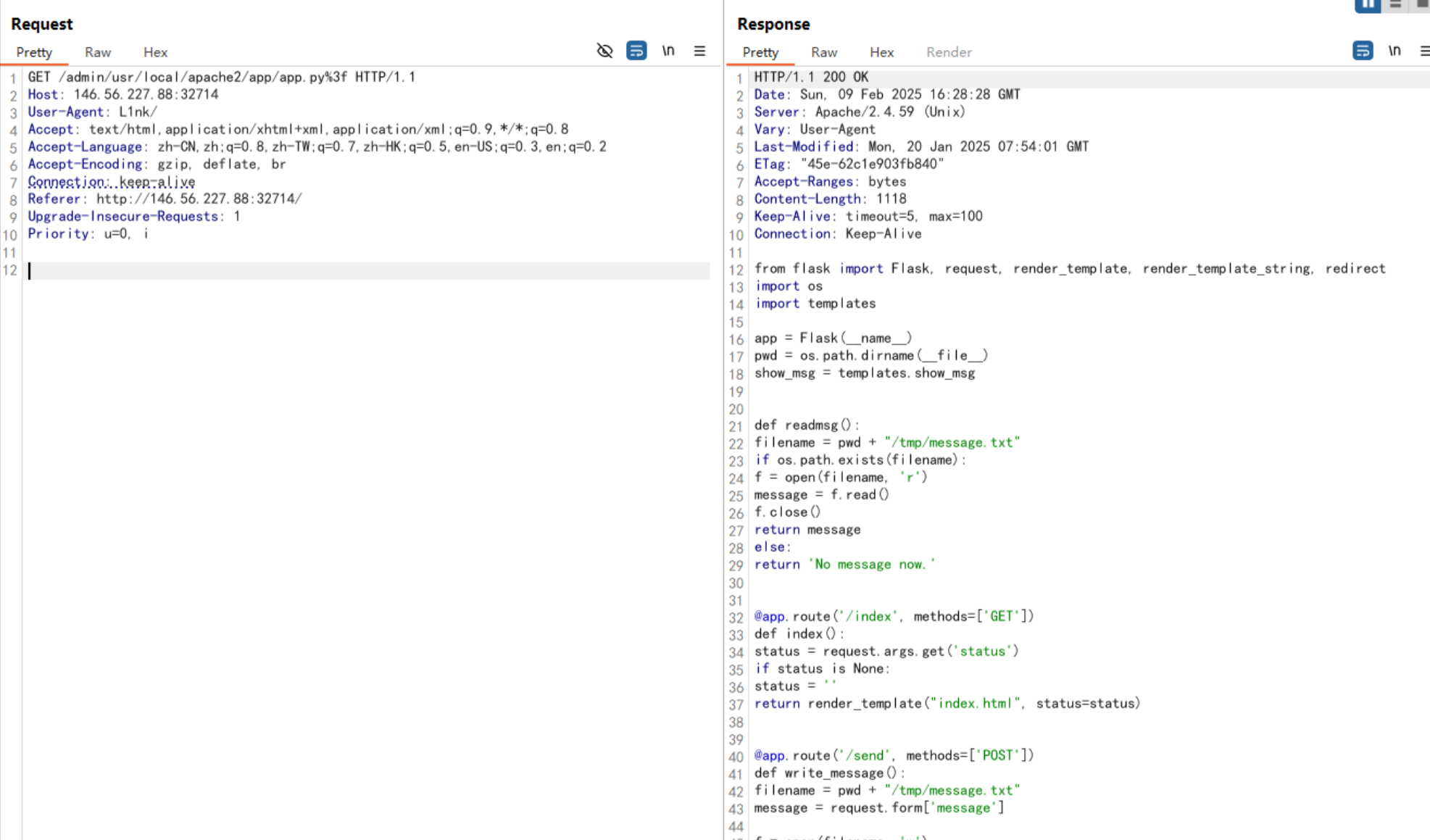Toggle word wrap icon in Response pane
Viewport: 1430px width, 840px height.
[1363, 51]
